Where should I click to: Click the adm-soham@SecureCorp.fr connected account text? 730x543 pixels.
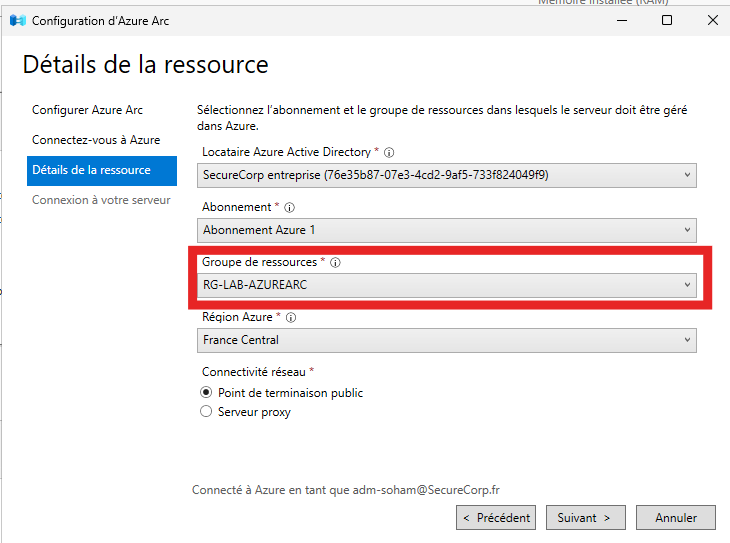426,490
